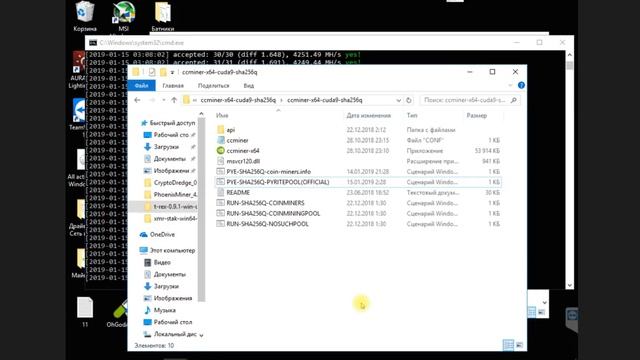The height and width of the screenshot is (360, 640).
Task: Refresh the current folder view
Action: click(409, 100)
